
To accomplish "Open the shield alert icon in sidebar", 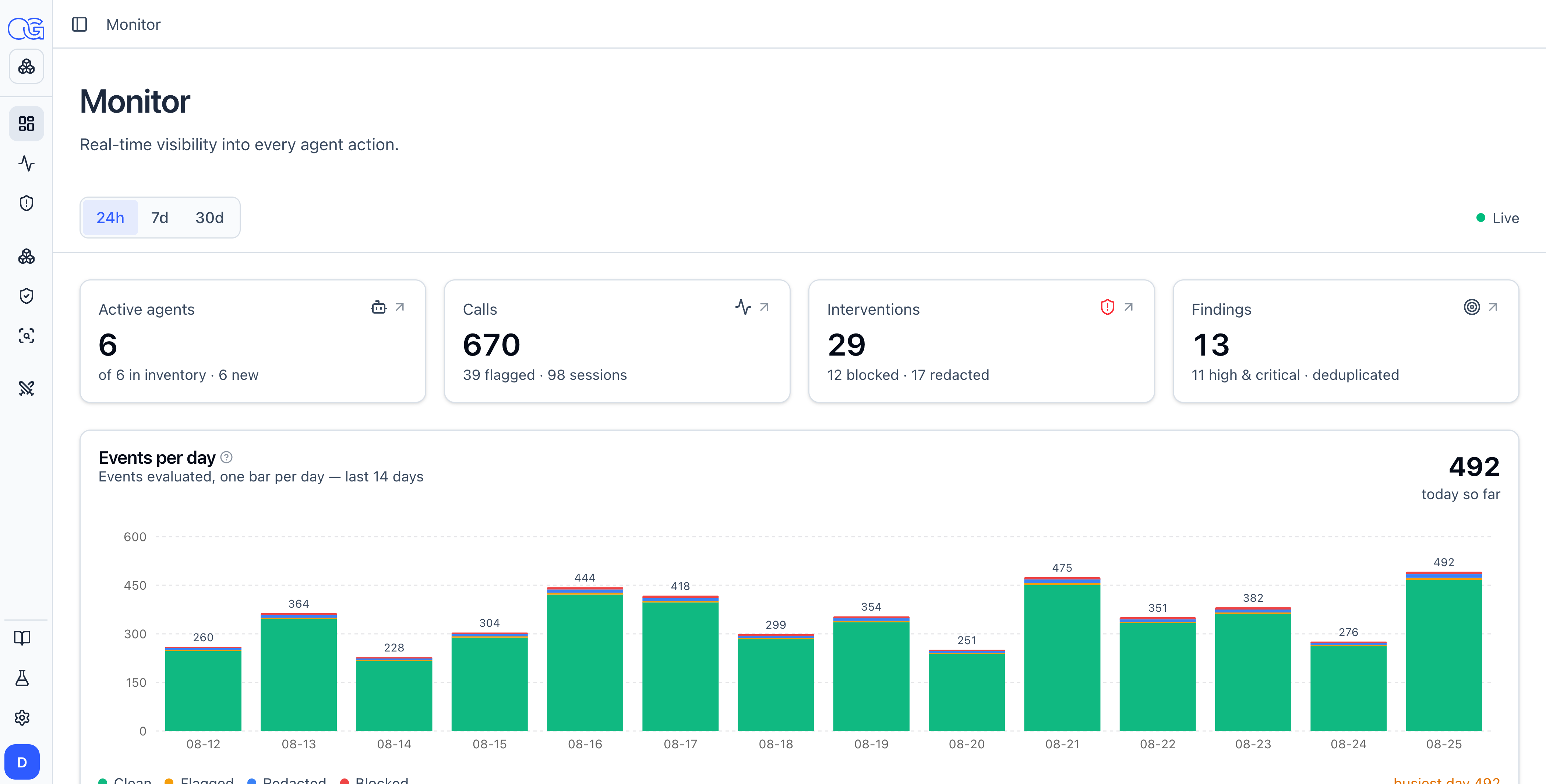I will [x=27, y=203].
